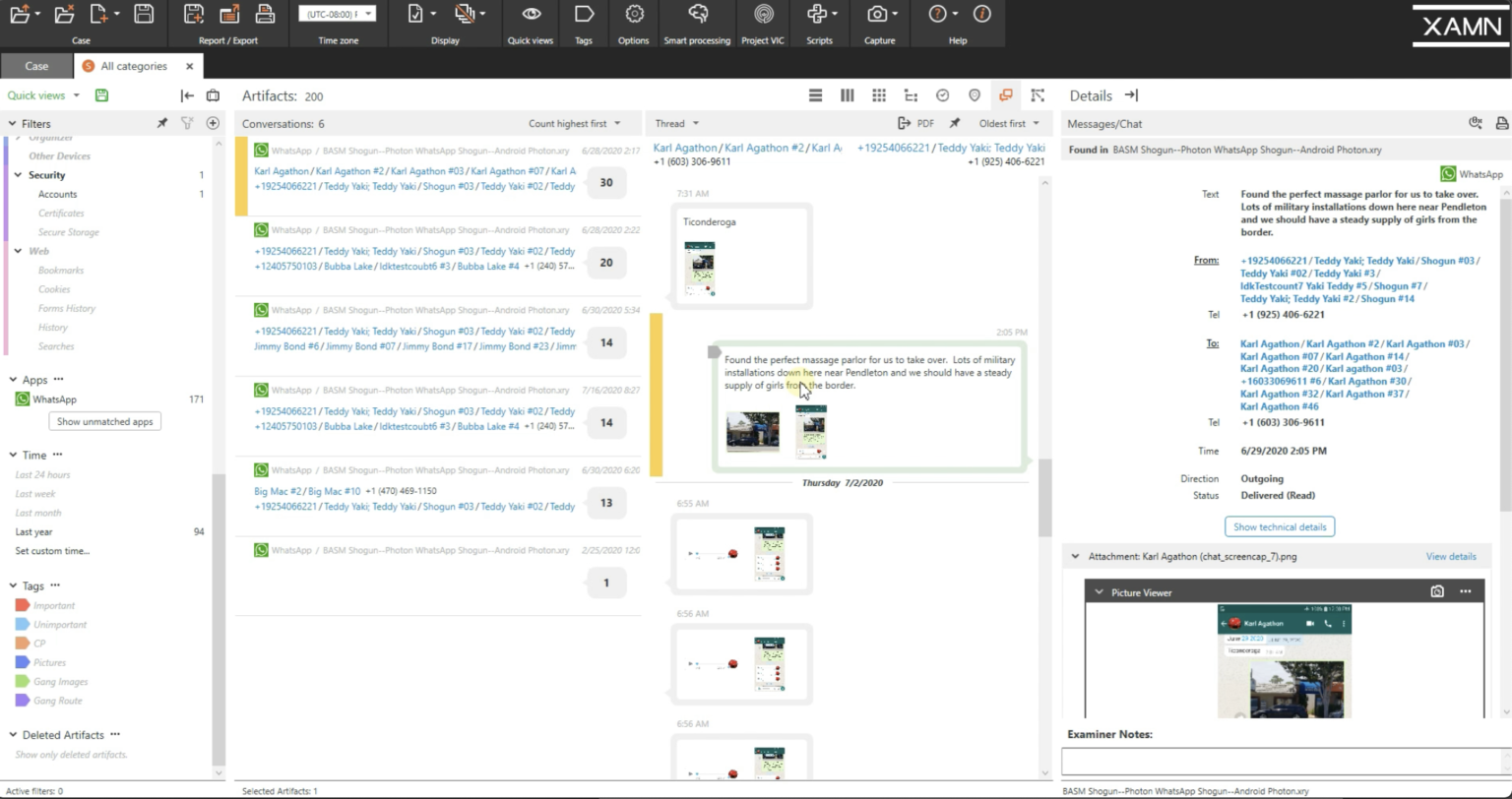The image size is (1512, 799).
Task: Click the Project VIC icon
Action: [x=763, y=15]
